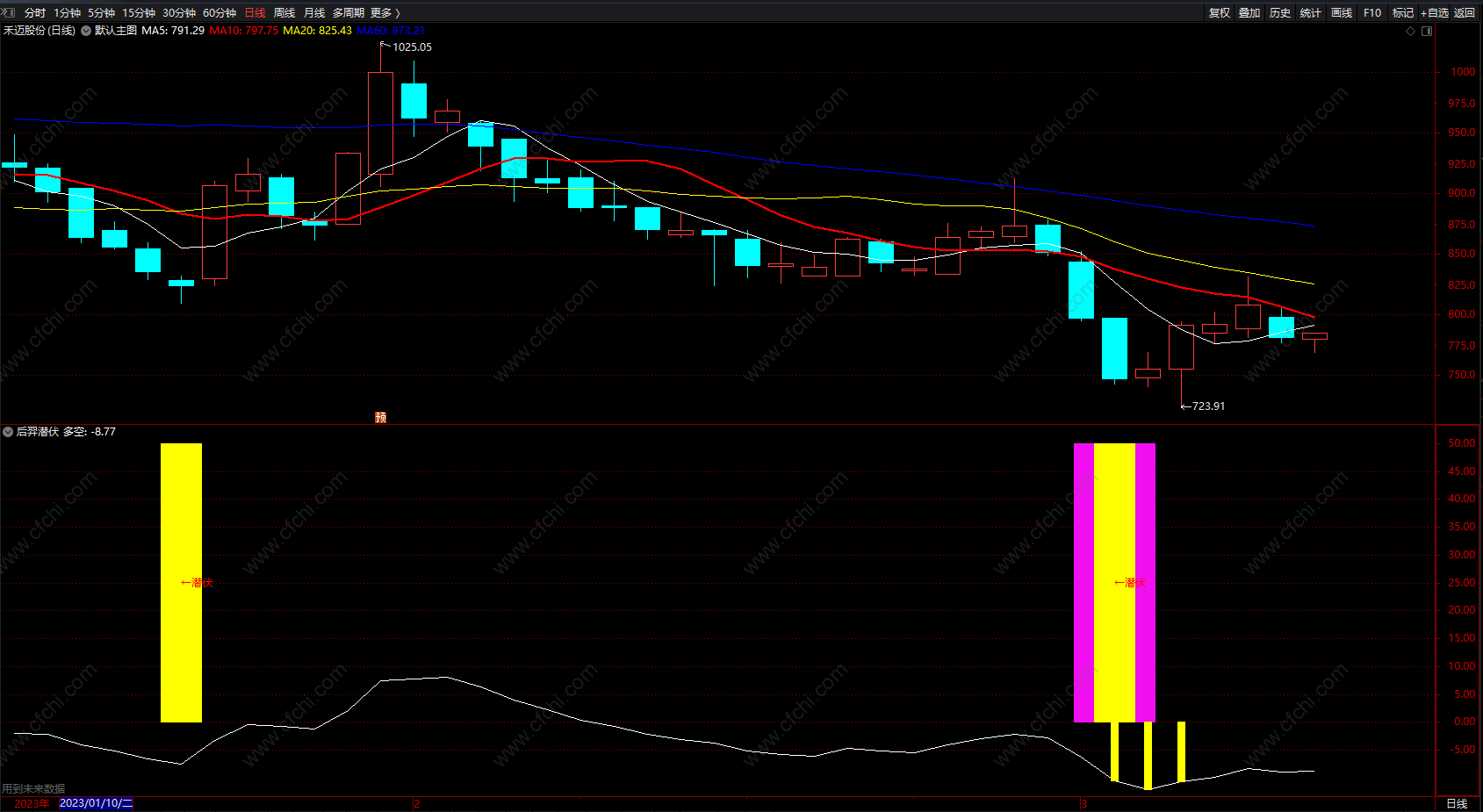Click the blue MA60: 873.21 label
The image size is (1483, 812).
(x=391, y=31)
